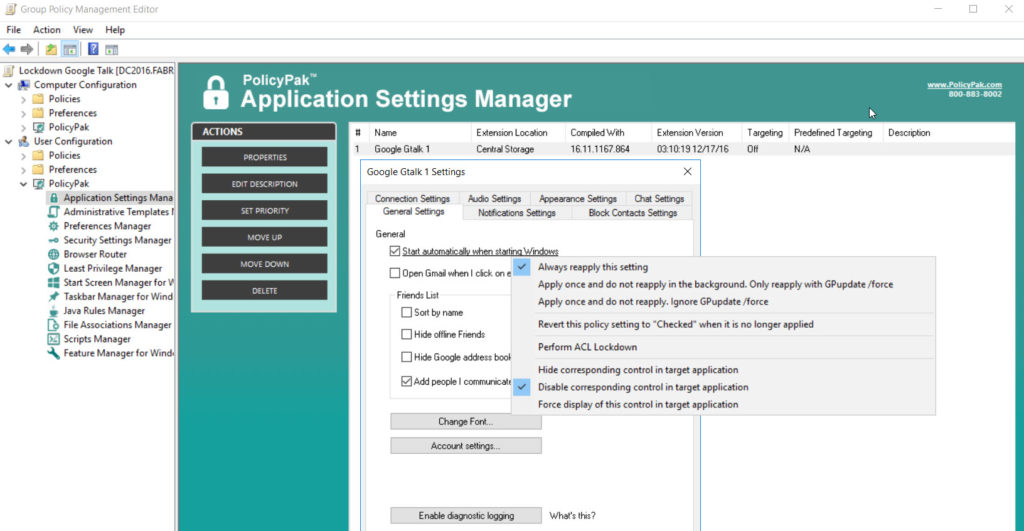This screenshot has width=1024, height=531.
Task: Click the EDIT DESCRIPTION action button
Action: tap(264, 184)
